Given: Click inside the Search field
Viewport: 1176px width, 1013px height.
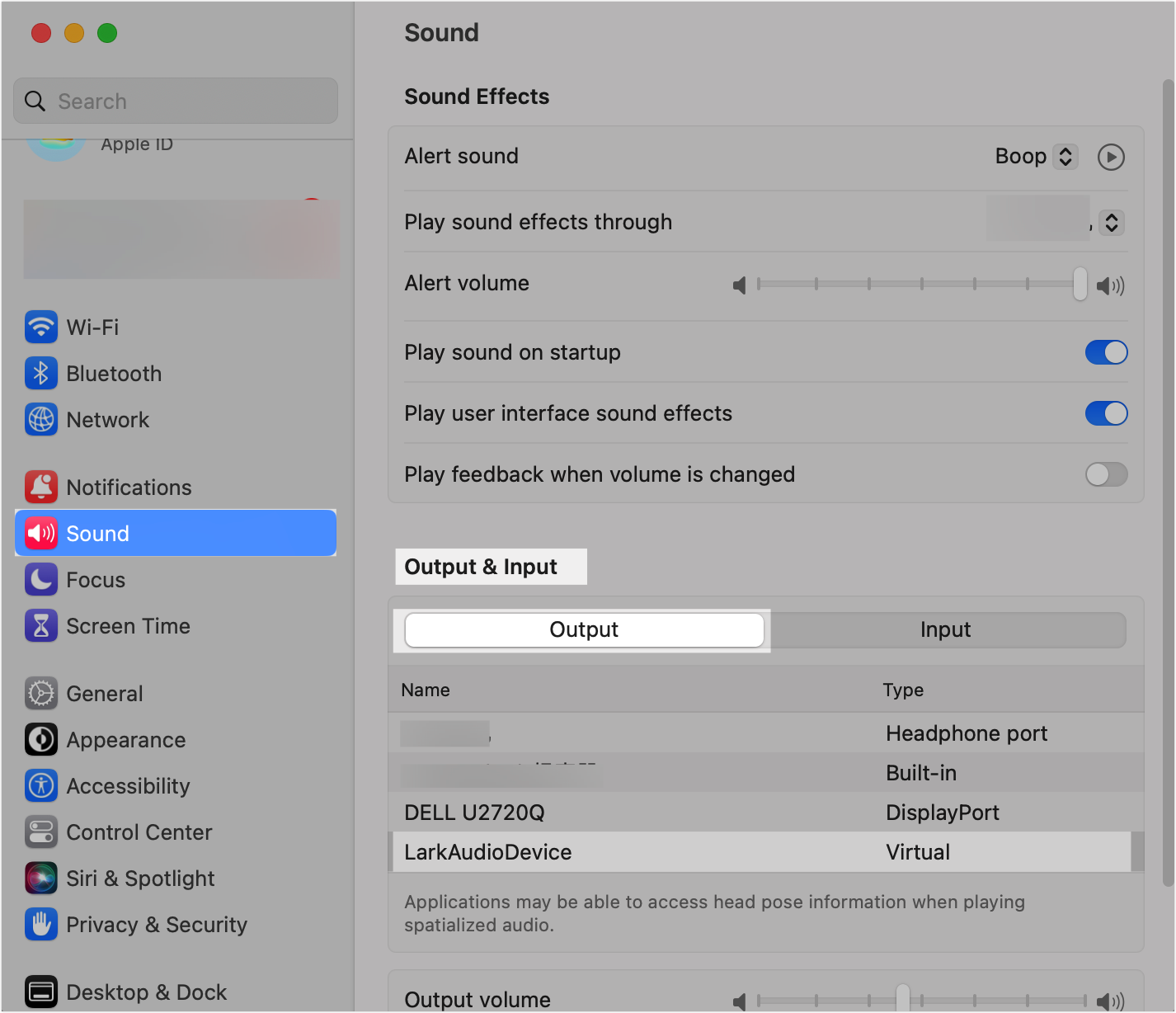Looking at the screenshot, I should coord(176,101).
